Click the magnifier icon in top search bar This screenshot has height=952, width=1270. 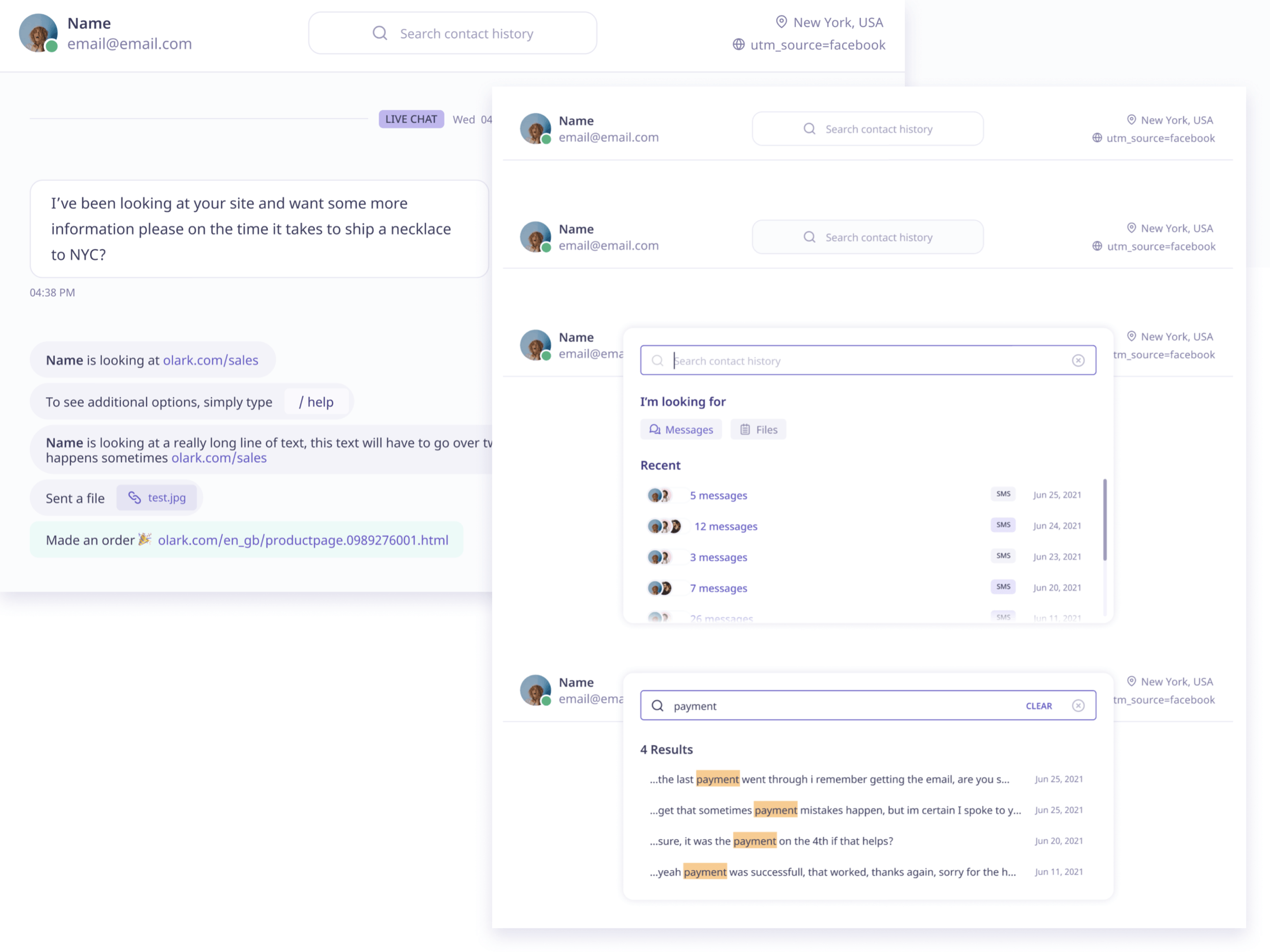click(x=379, y=33)
